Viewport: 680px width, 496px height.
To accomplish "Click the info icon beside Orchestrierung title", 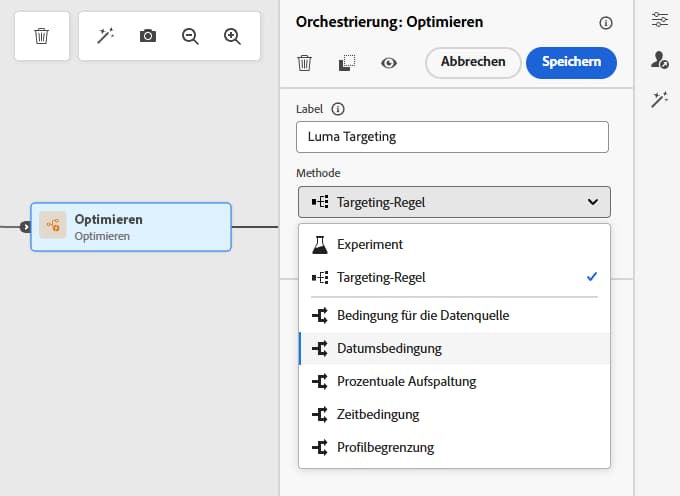I will coord(606,23).
